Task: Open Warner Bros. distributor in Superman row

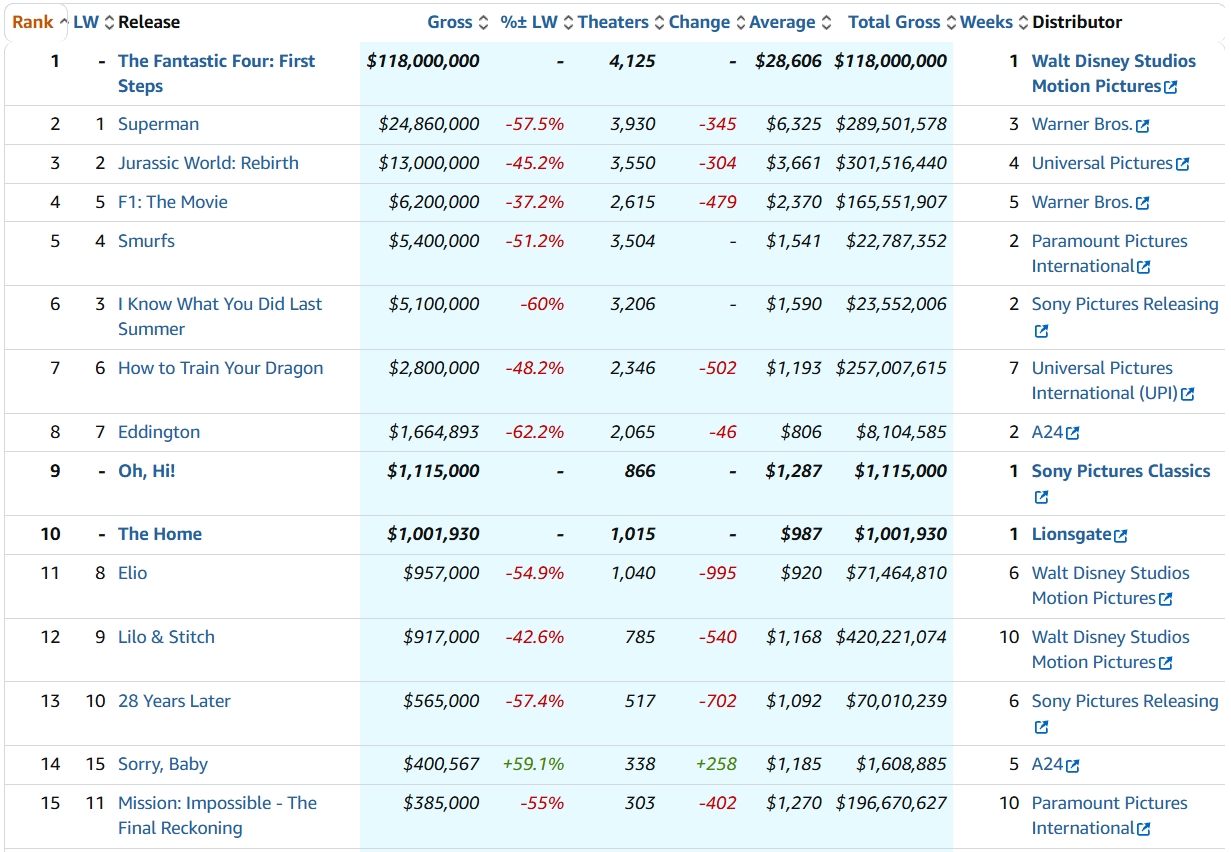Action: (1083, 124)
